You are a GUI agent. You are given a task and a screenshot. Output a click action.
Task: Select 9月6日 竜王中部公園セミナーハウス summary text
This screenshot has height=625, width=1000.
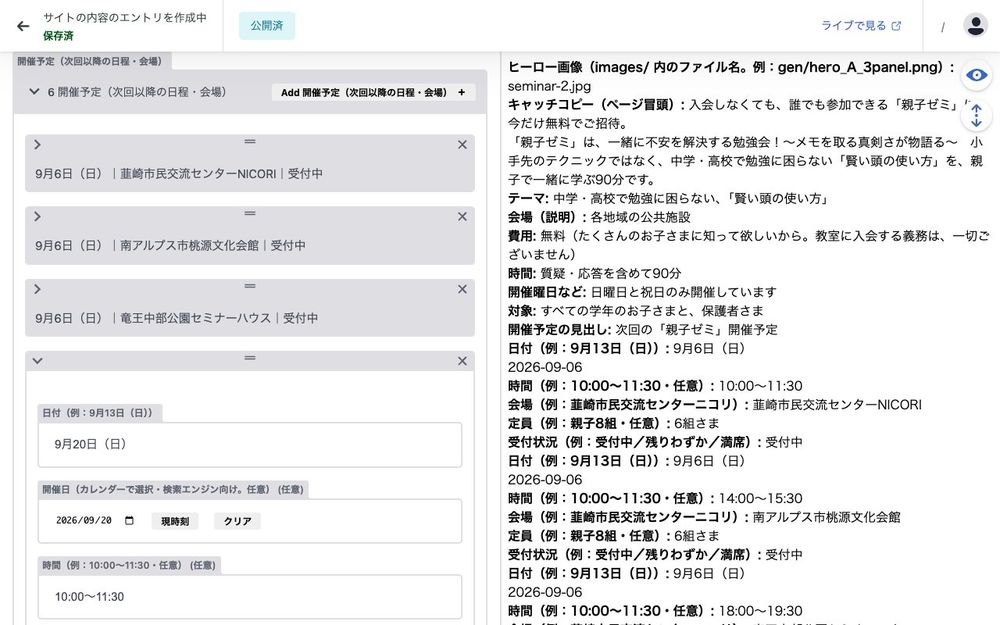(x=177, y=318)
